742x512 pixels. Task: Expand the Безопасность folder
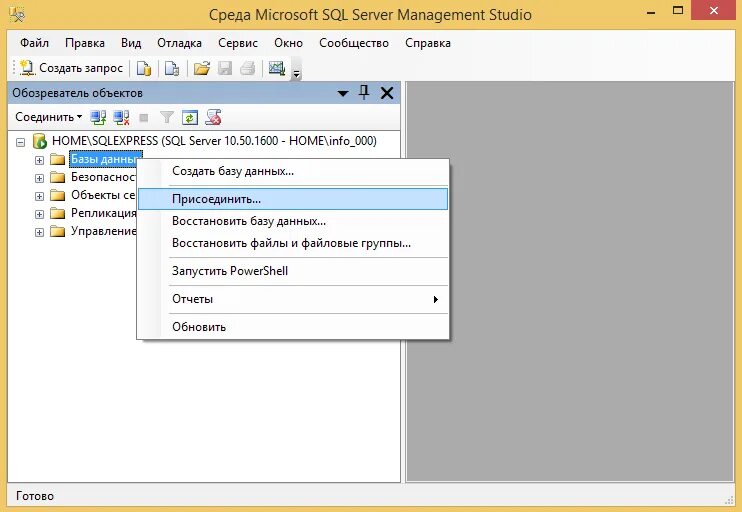(x=39, y=178)
